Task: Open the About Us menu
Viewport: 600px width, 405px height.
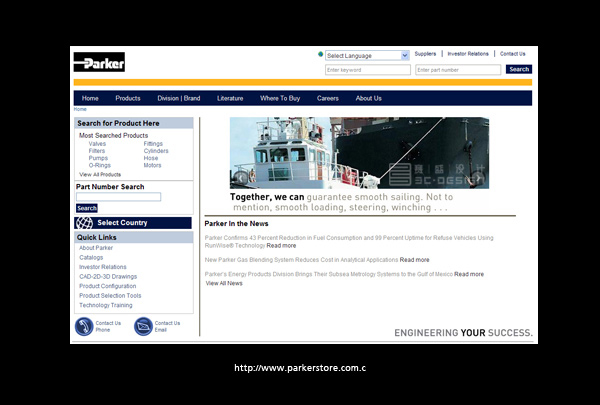Action: 368,98
